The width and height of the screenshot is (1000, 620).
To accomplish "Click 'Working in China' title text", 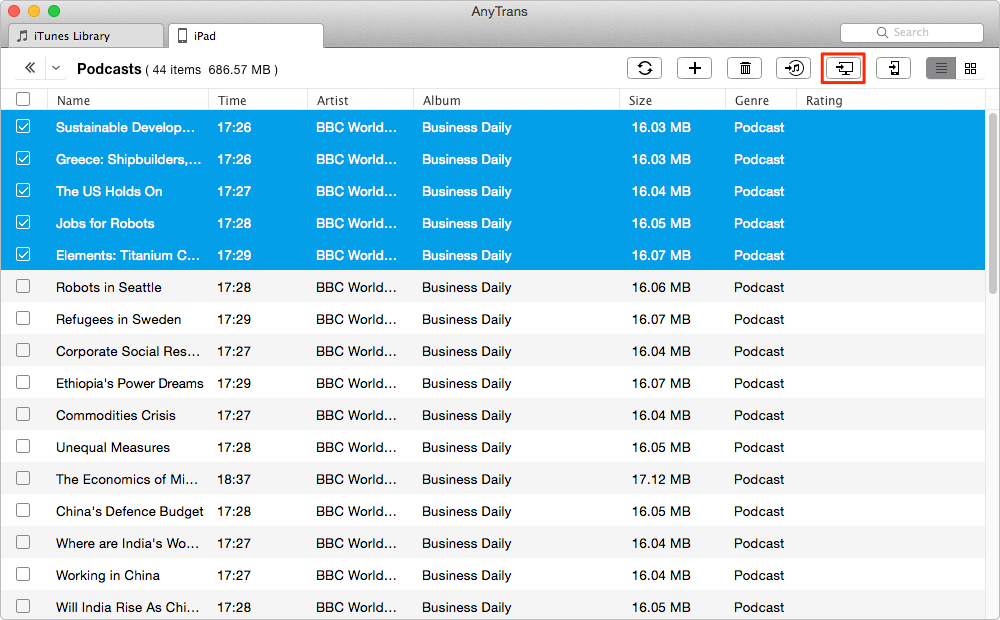I will point(108,575).
